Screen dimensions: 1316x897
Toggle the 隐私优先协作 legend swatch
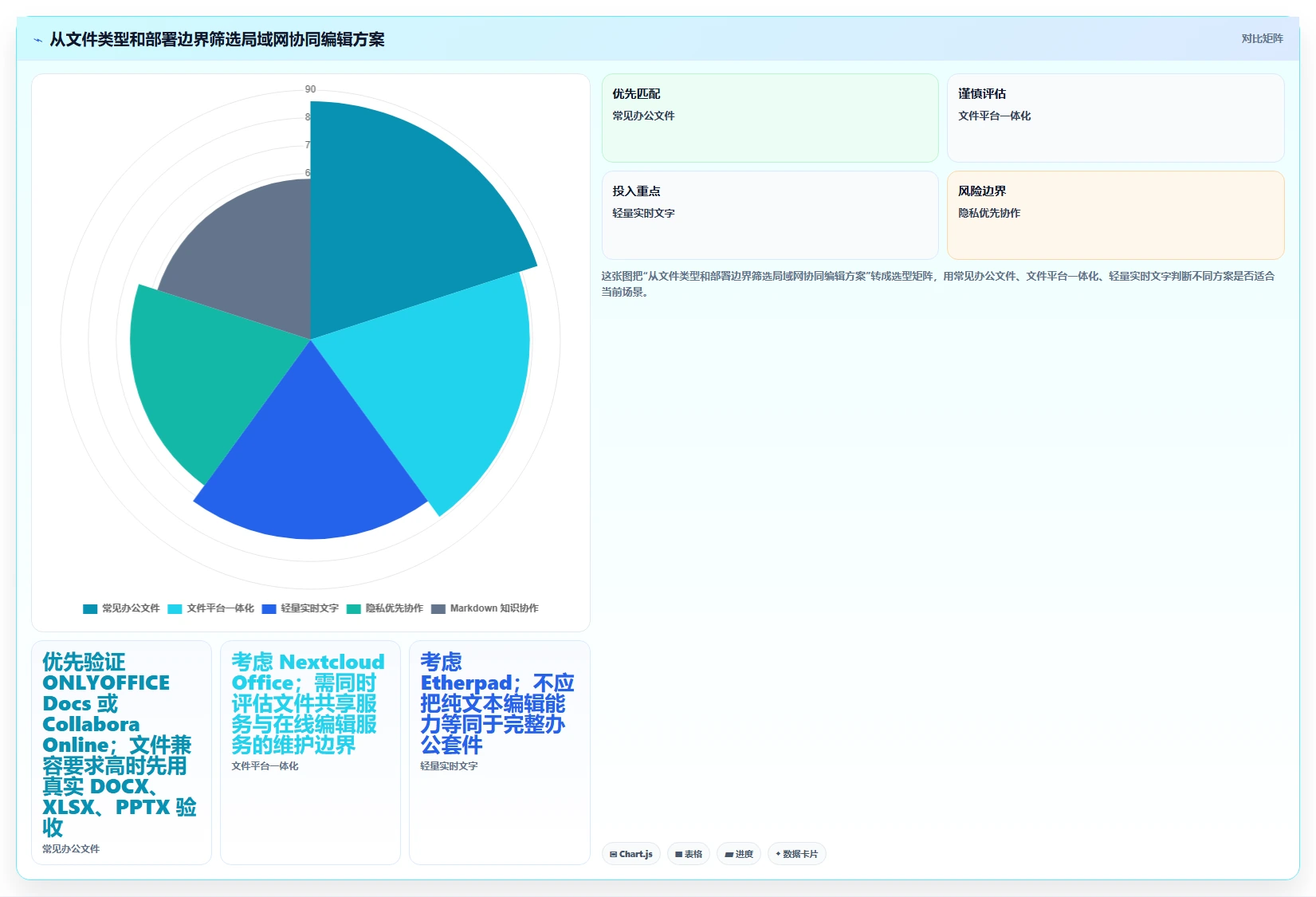point(354,608)
